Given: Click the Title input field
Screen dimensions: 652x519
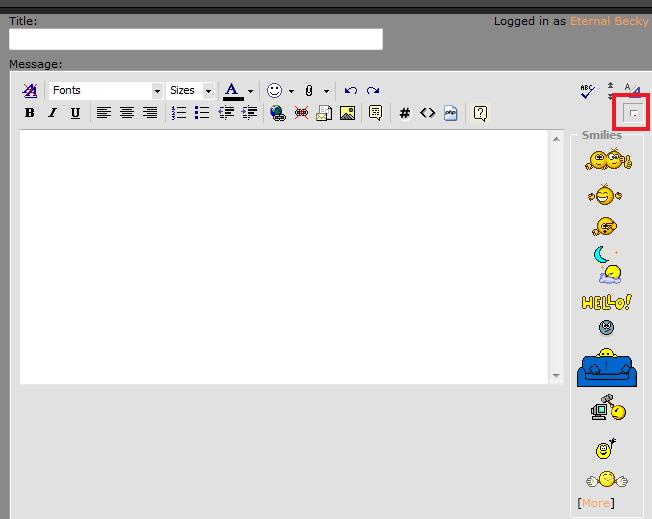Looking at the screenshot, I should (196, 39).
